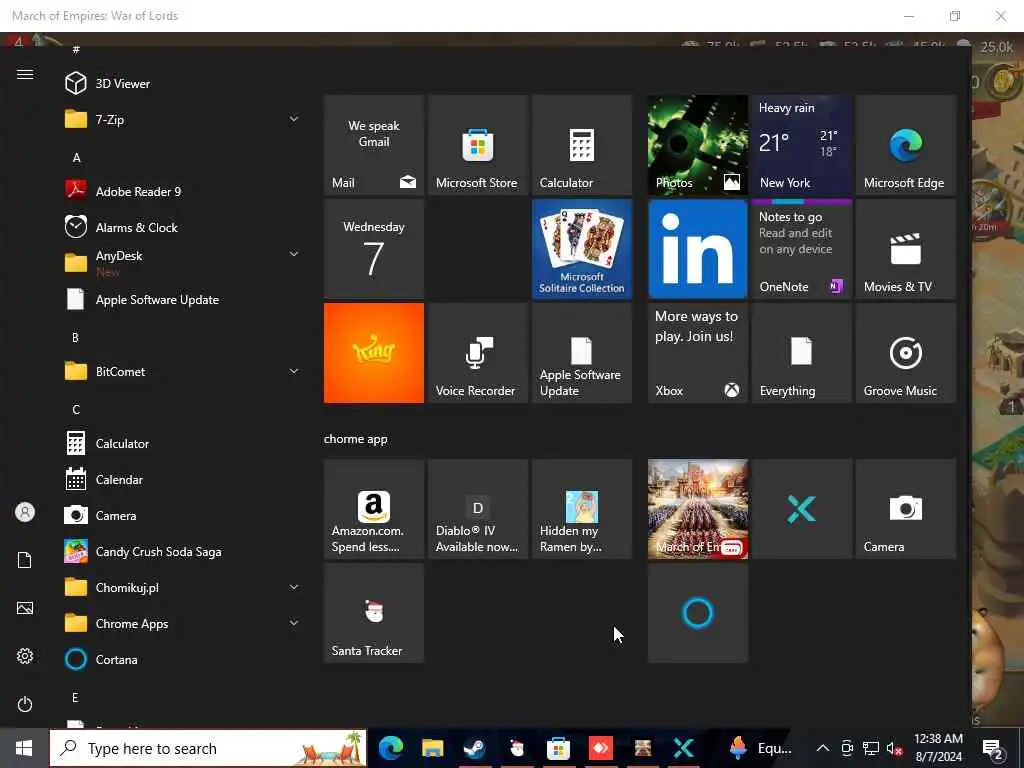Open the Hidden my Ramen tile

pos(582,509)
